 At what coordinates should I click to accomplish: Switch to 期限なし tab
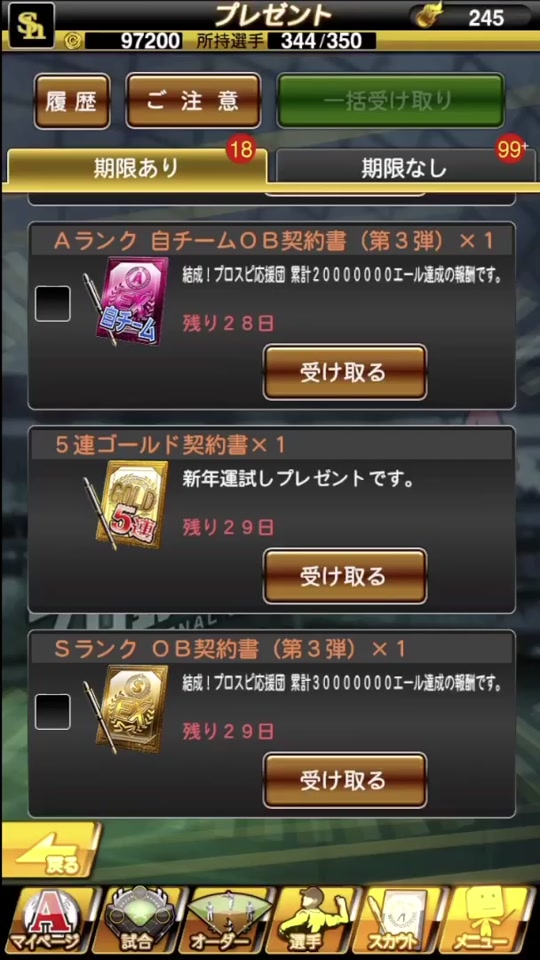pos(404,167)
